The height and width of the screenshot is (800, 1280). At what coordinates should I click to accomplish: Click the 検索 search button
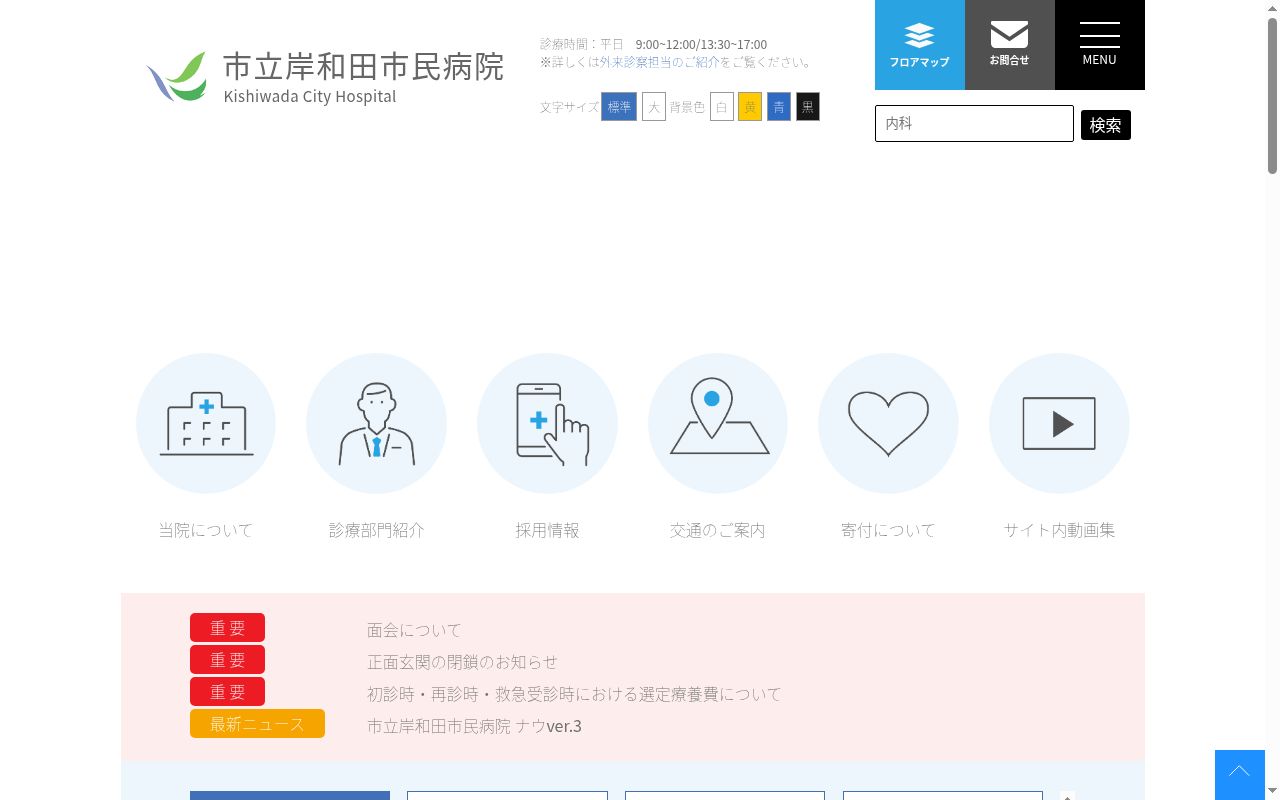(x=1106, y=125)
